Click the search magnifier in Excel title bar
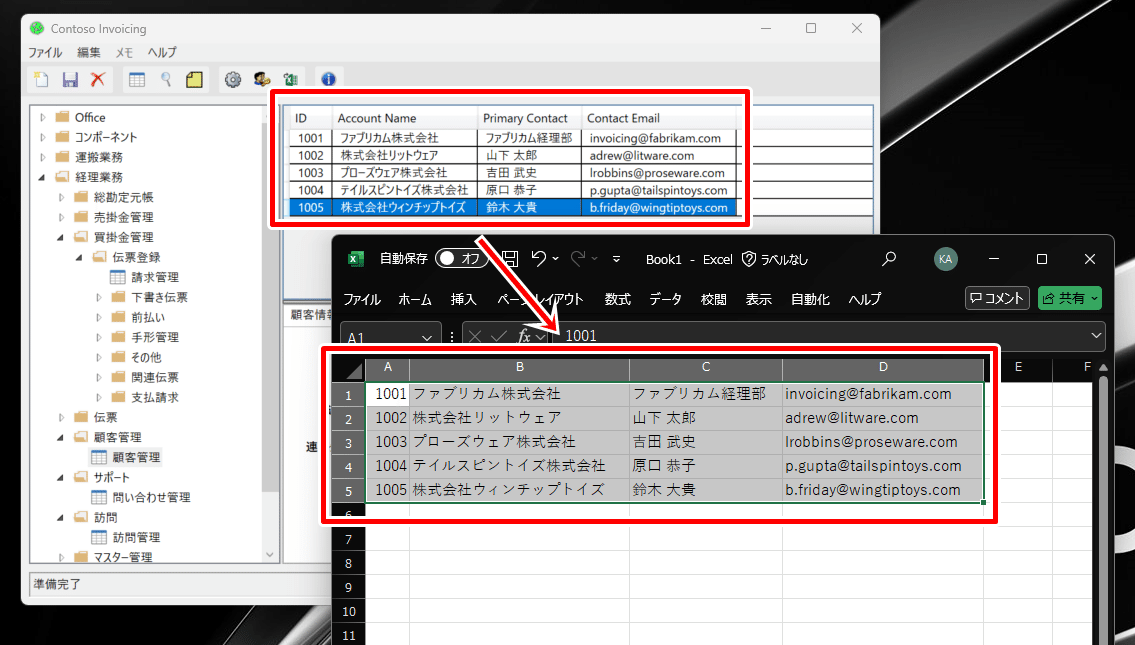This screenshot has height=645, width=1135. [x=889, y=258]
